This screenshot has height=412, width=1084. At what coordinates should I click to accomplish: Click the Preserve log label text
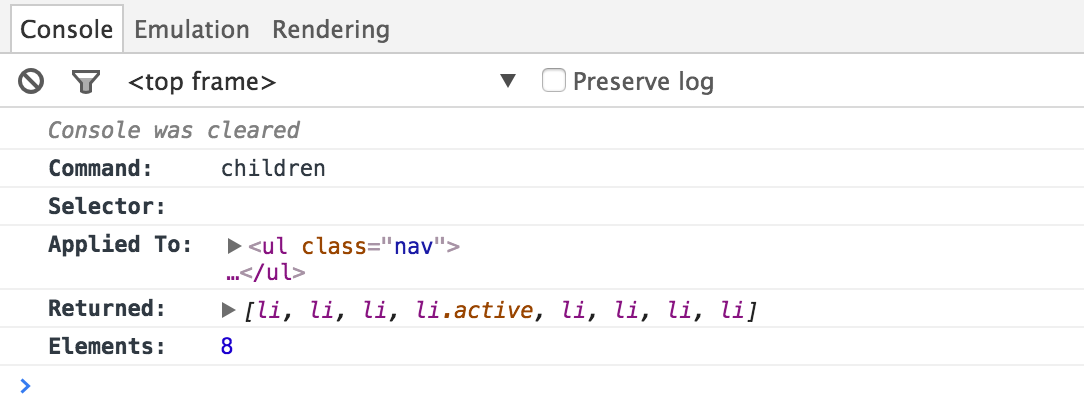coord(643,81)
